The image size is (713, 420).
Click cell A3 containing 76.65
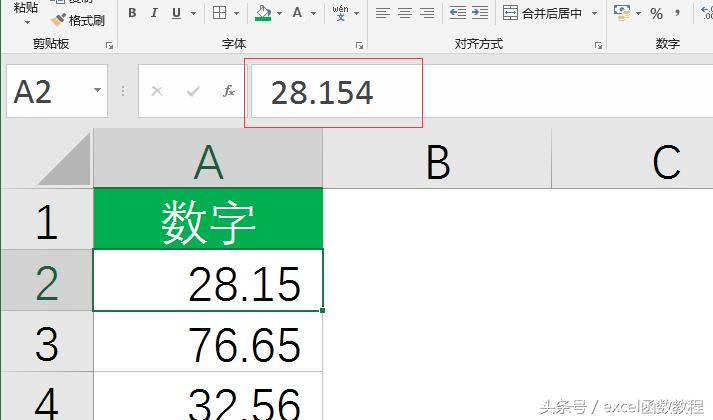click(208, 341)
